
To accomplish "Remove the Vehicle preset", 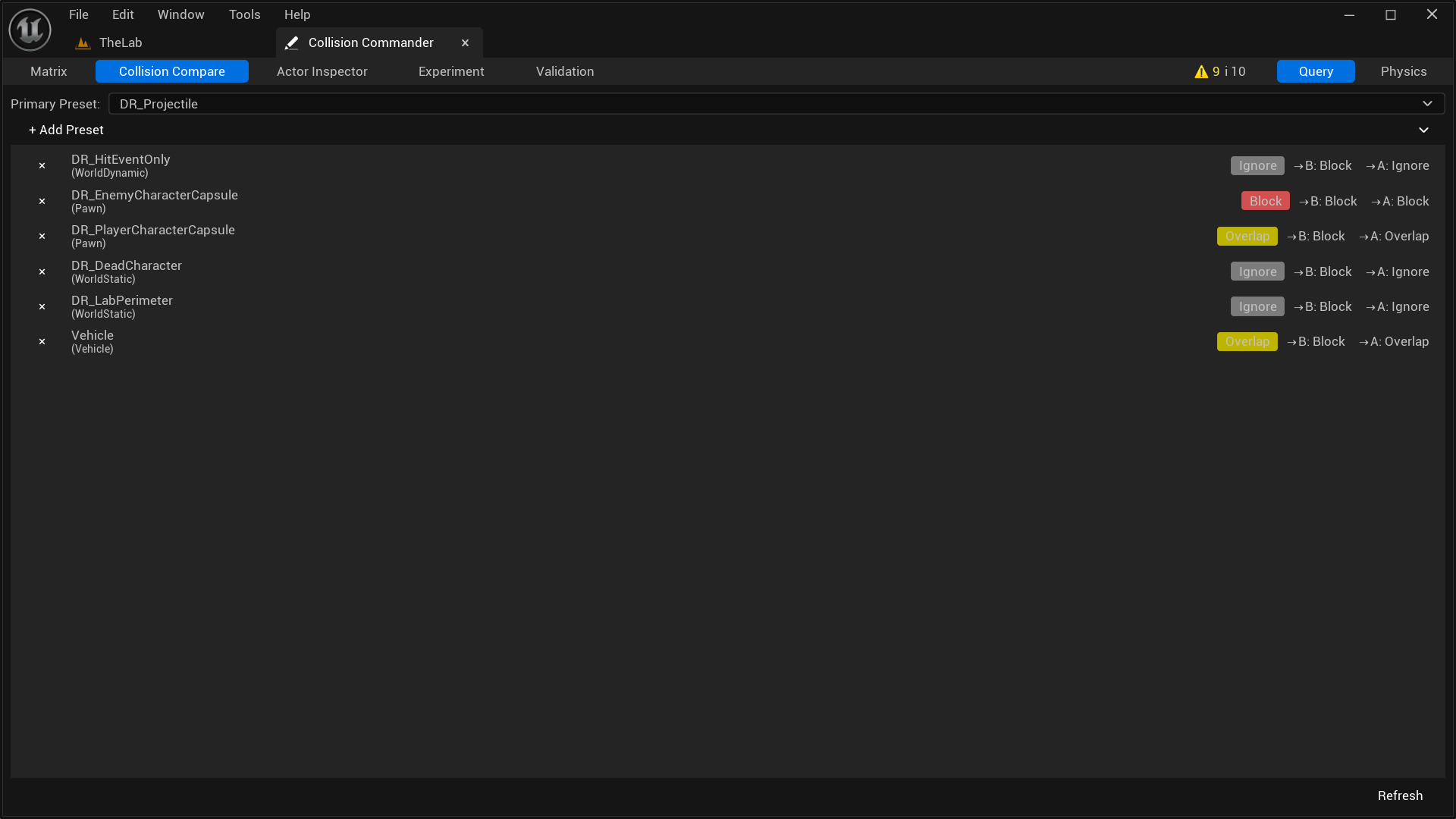I will [x=42, y=341].
